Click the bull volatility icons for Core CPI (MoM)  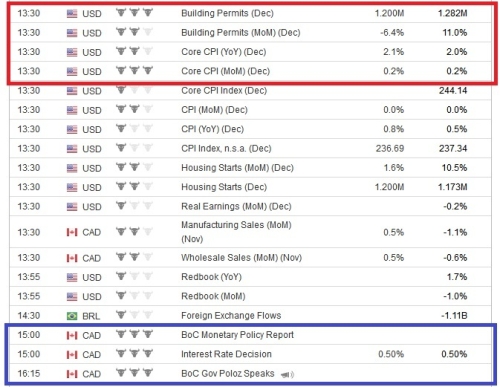134,70
